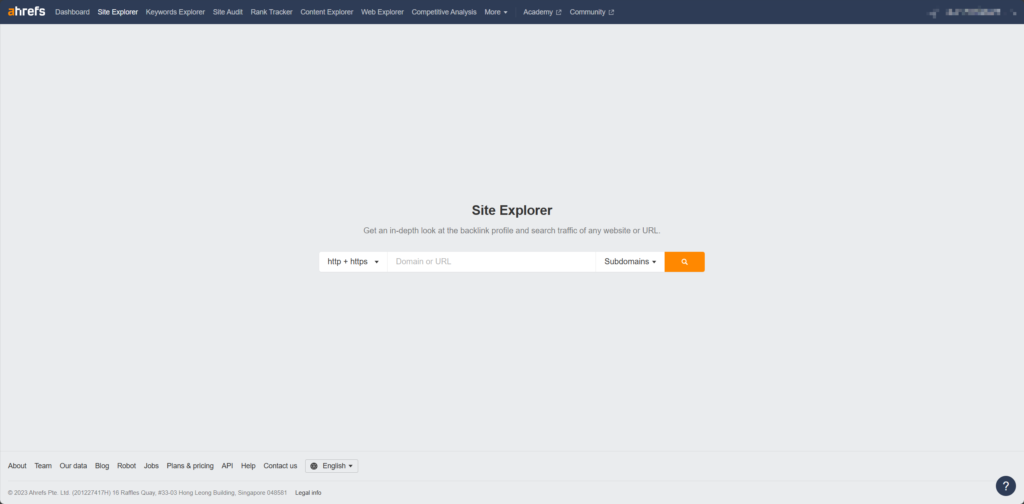Go to Dashboard
The width and height of the screenshot is (1024, 504).
click(x=72, y=12)
